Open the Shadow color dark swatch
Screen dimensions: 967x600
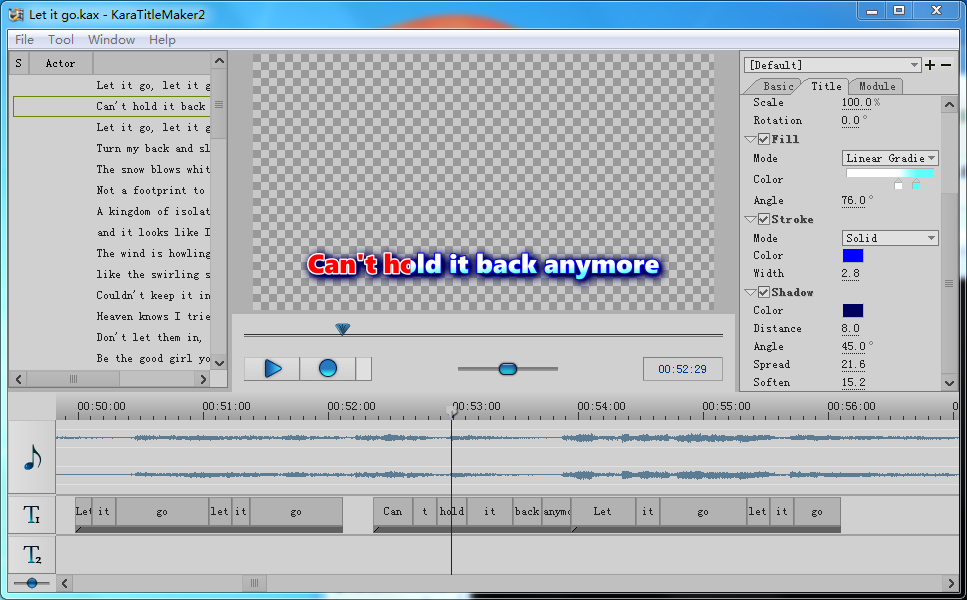pos(853,310)
